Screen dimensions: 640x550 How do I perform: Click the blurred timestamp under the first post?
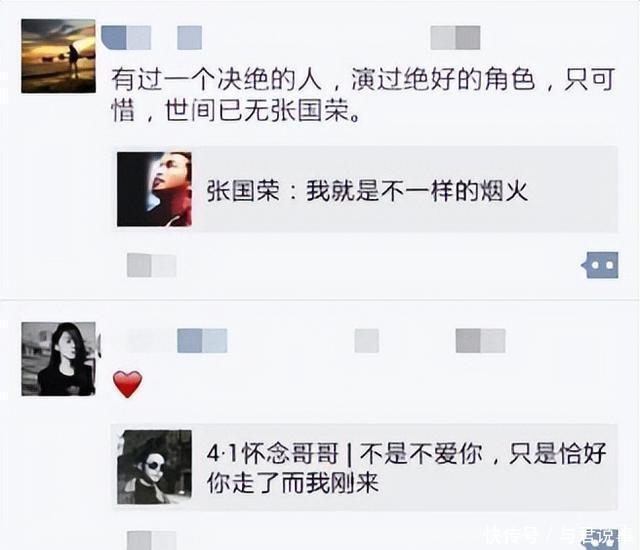pyautogui.click(x=151, y=265)
